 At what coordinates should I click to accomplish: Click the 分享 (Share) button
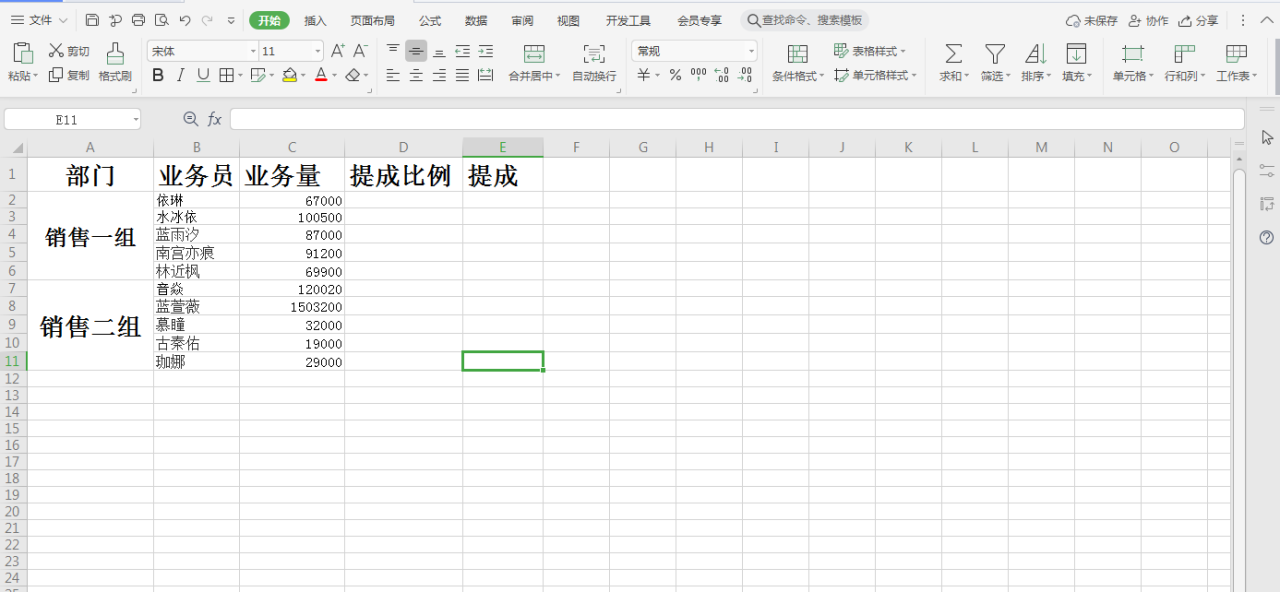pyautogui.click(x=1198, y=20)
